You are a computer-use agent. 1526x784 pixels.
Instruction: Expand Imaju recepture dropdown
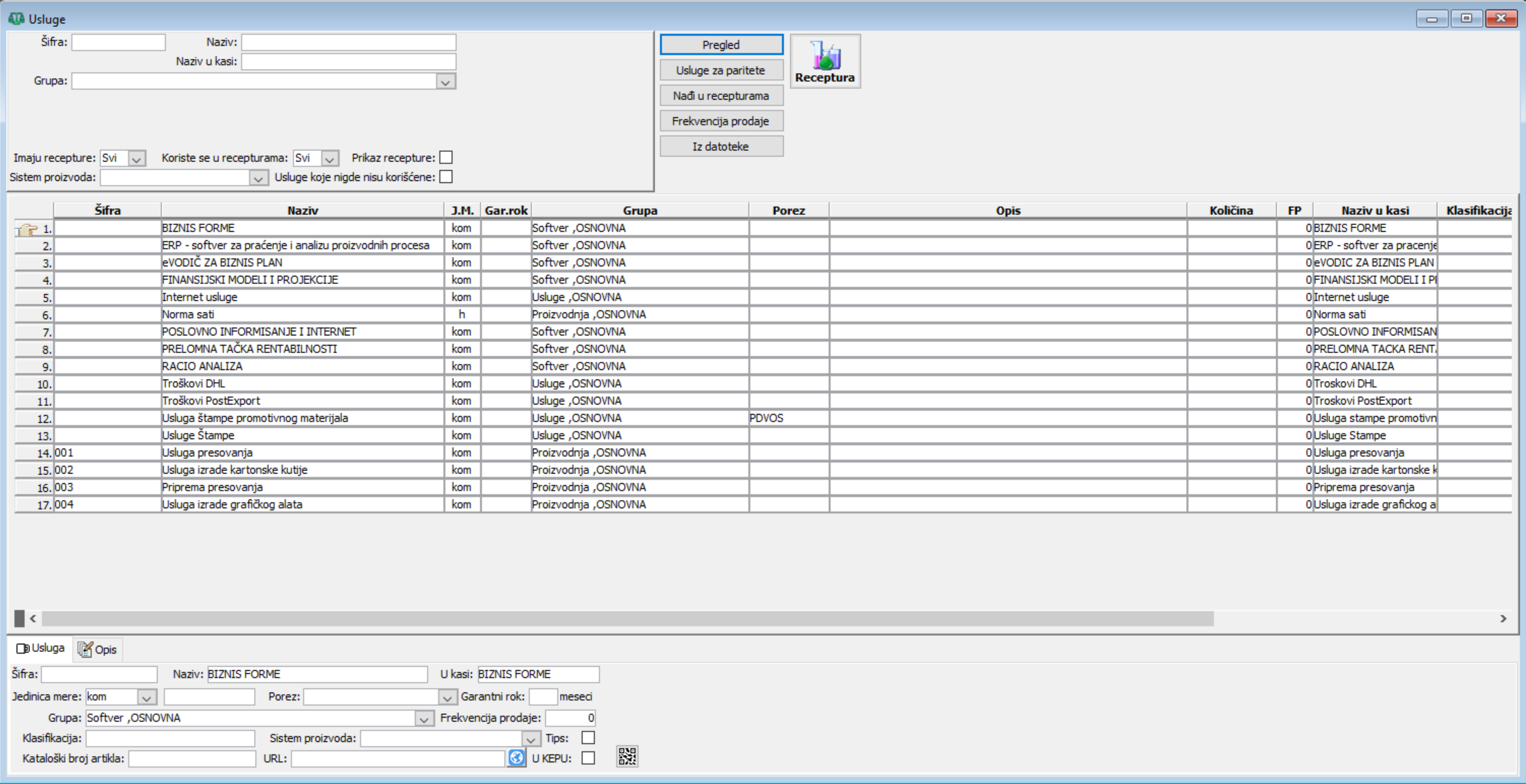tap(136, 159)
